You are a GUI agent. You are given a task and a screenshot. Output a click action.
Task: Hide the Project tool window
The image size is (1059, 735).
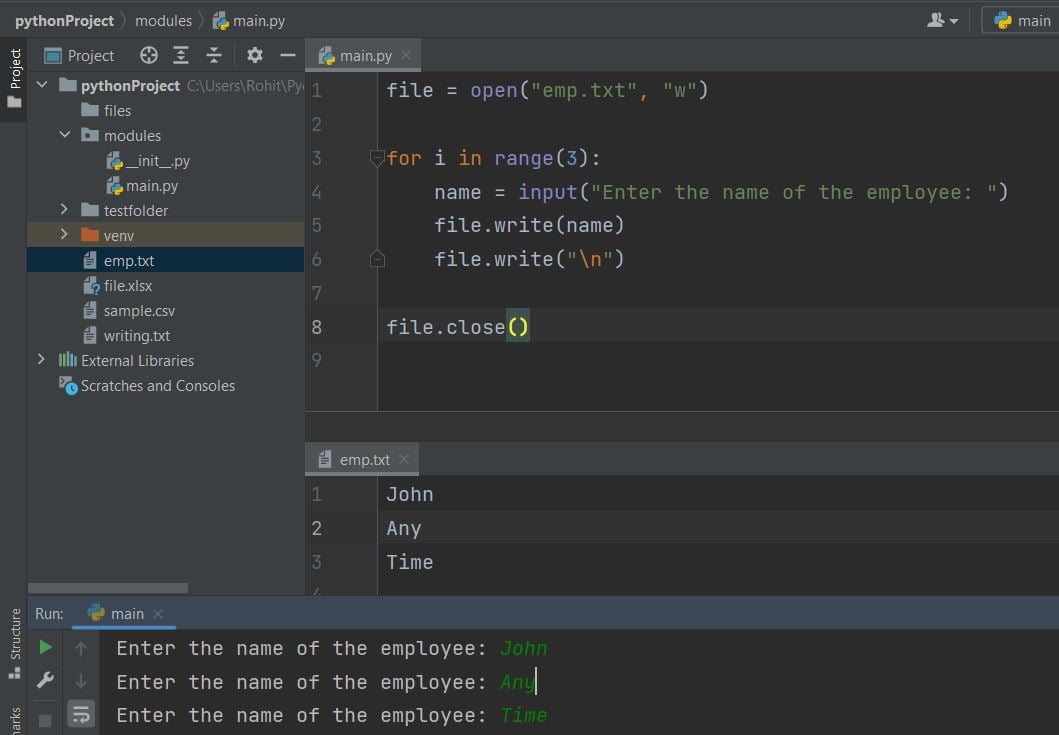[x=290, y=55]
